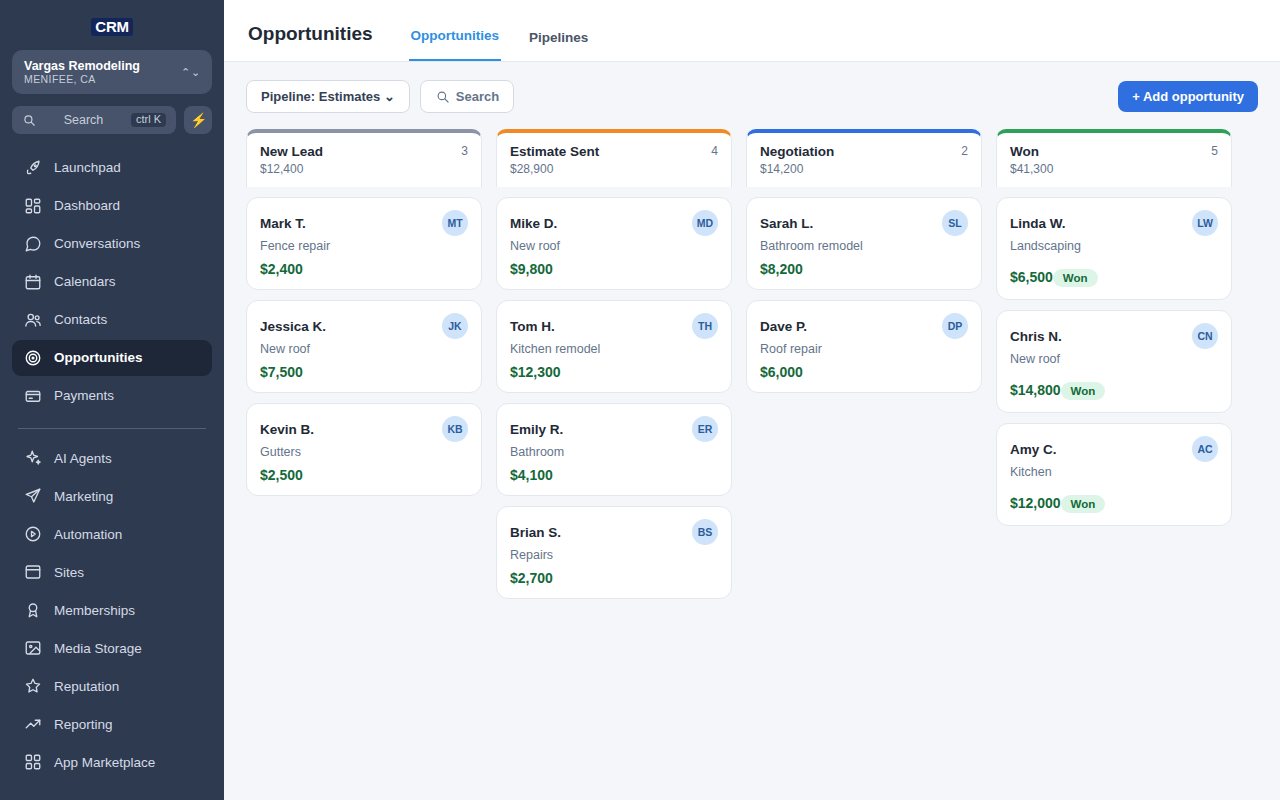Image resolution: width=1280 pixels, height=800 pixels.
Task: Click the Marketing paper plane icon
Action: pyautogui.click(x=33, y=497)
